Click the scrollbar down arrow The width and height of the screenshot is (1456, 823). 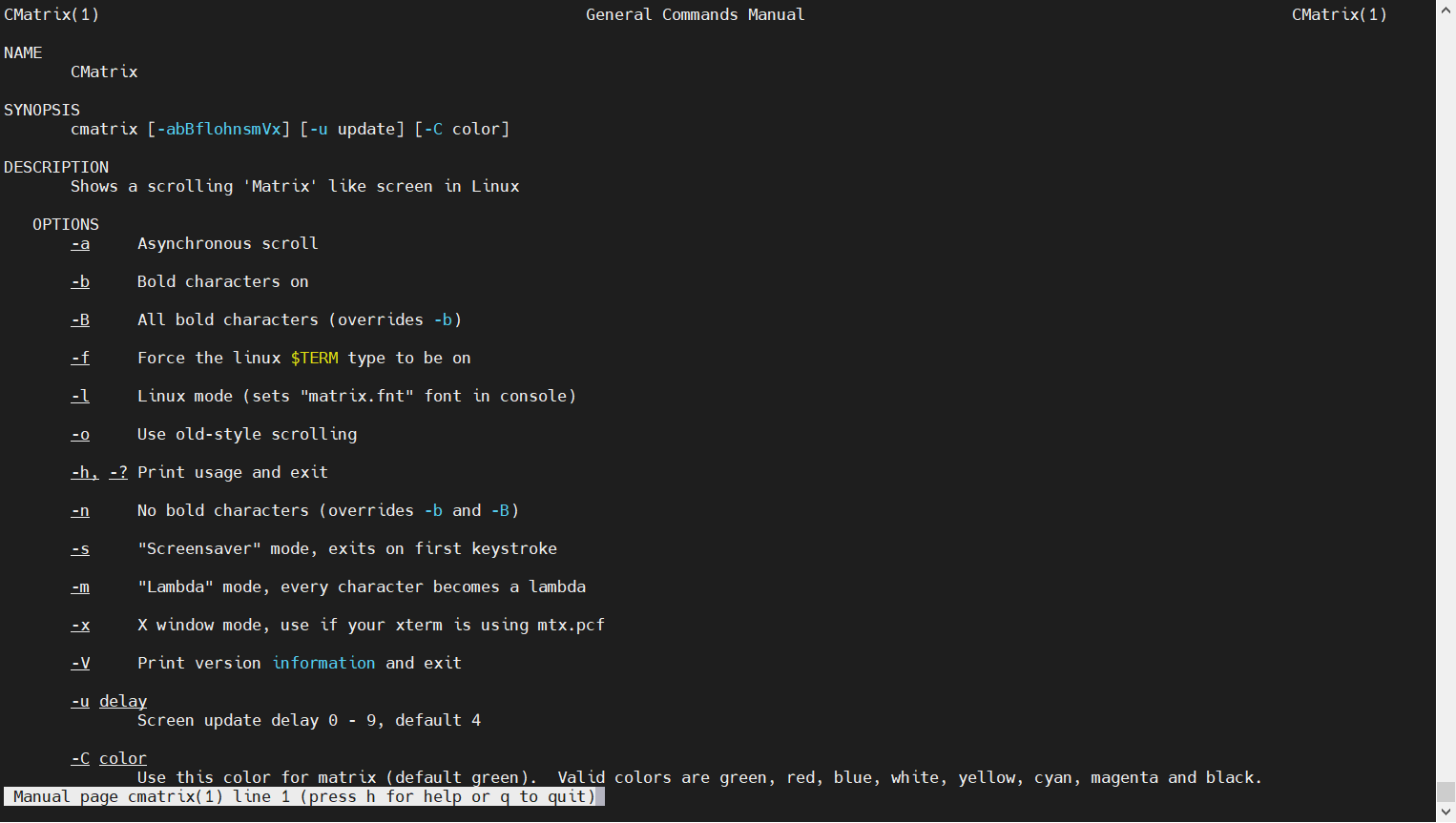click(1446, 813)
